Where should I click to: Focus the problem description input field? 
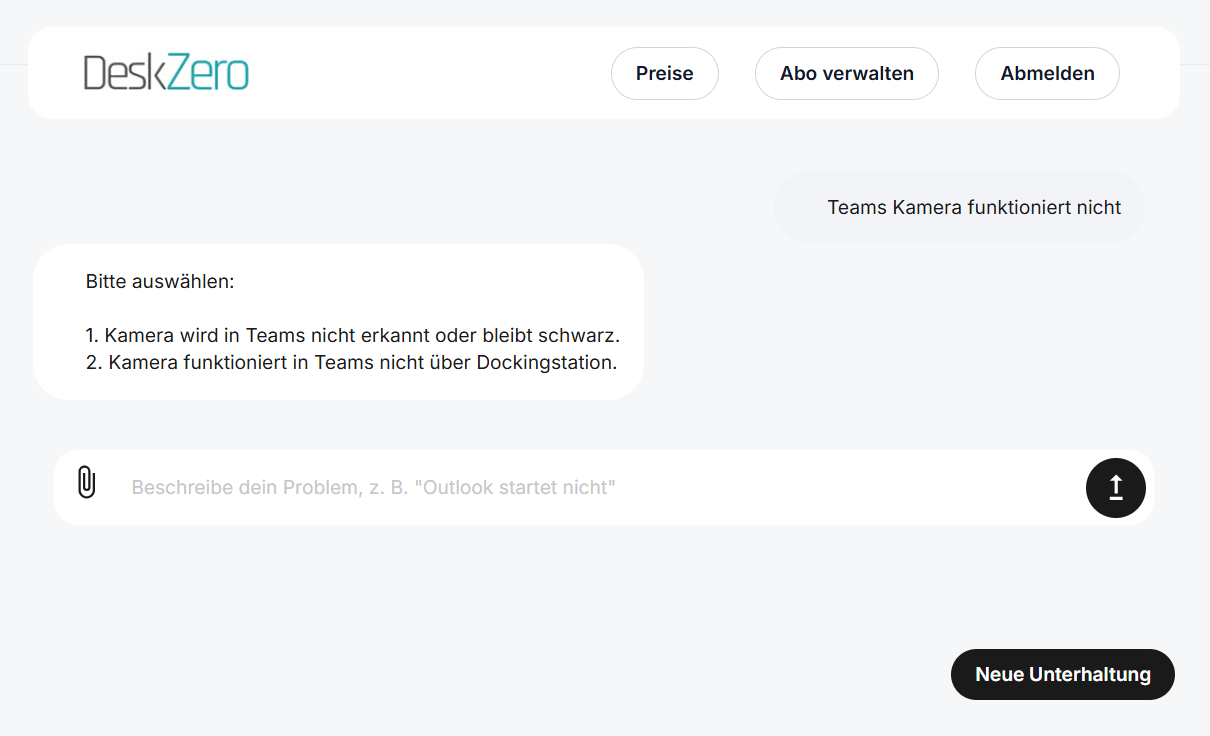click(600, 487)
